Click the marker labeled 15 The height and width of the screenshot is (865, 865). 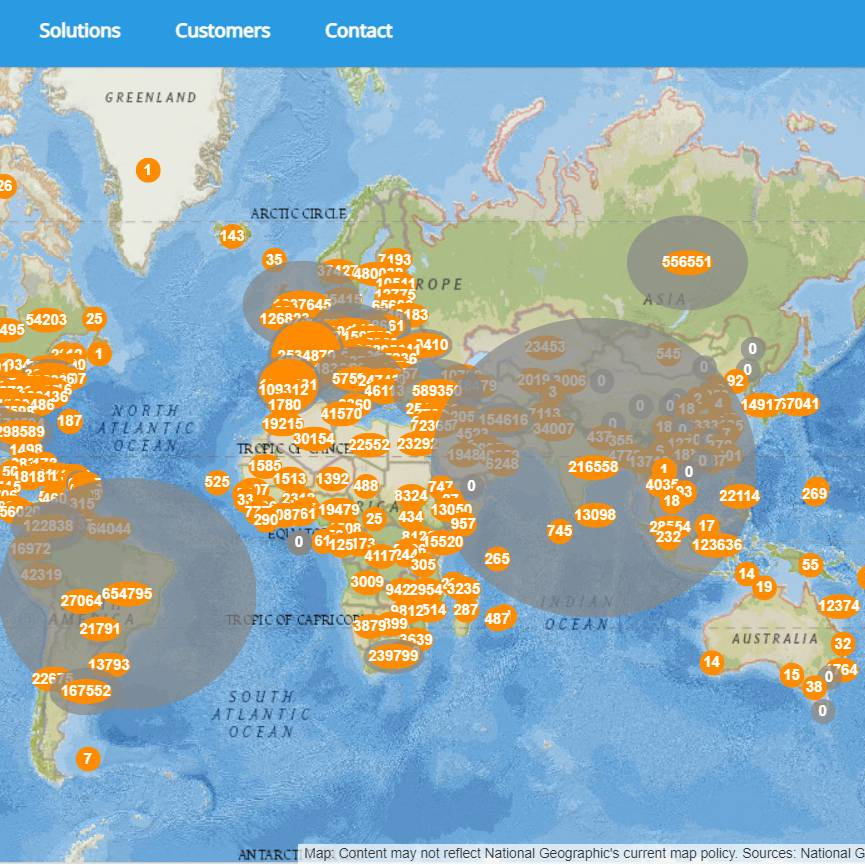click(x=792, y=675)
